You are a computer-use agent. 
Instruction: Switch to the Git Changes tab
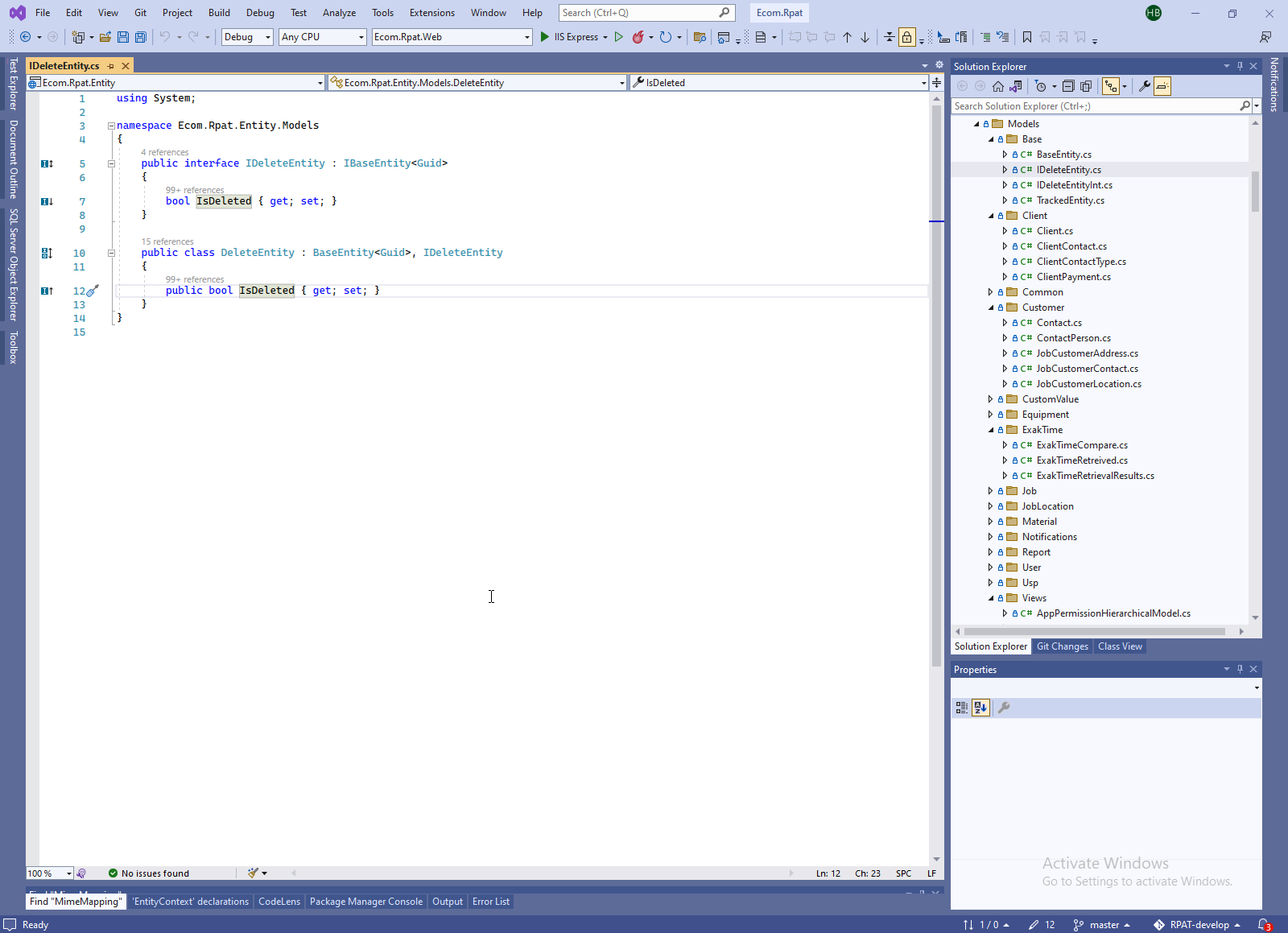pos(1062,646)
